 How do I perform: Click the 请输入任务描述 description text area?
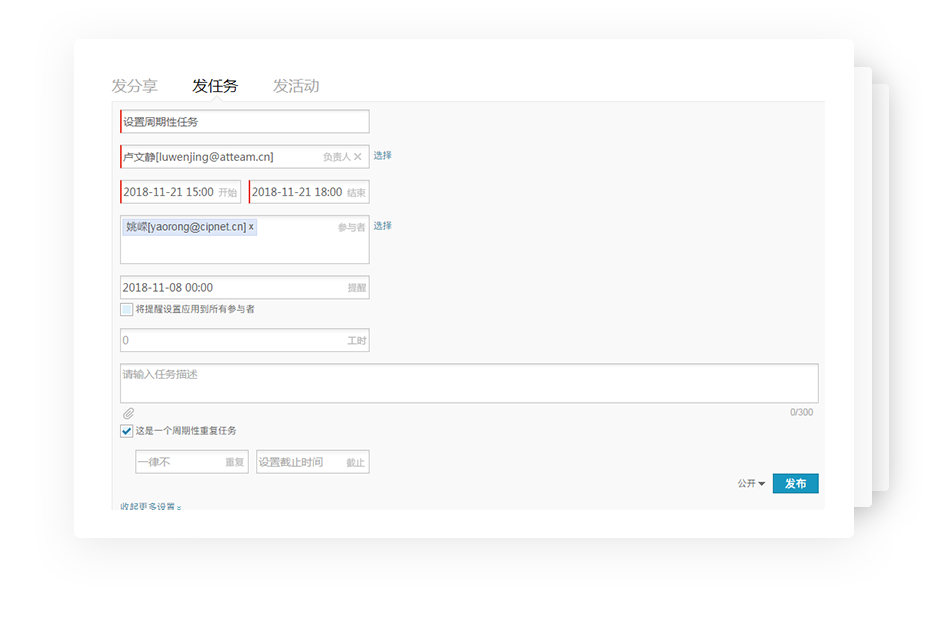coord(468,384)
